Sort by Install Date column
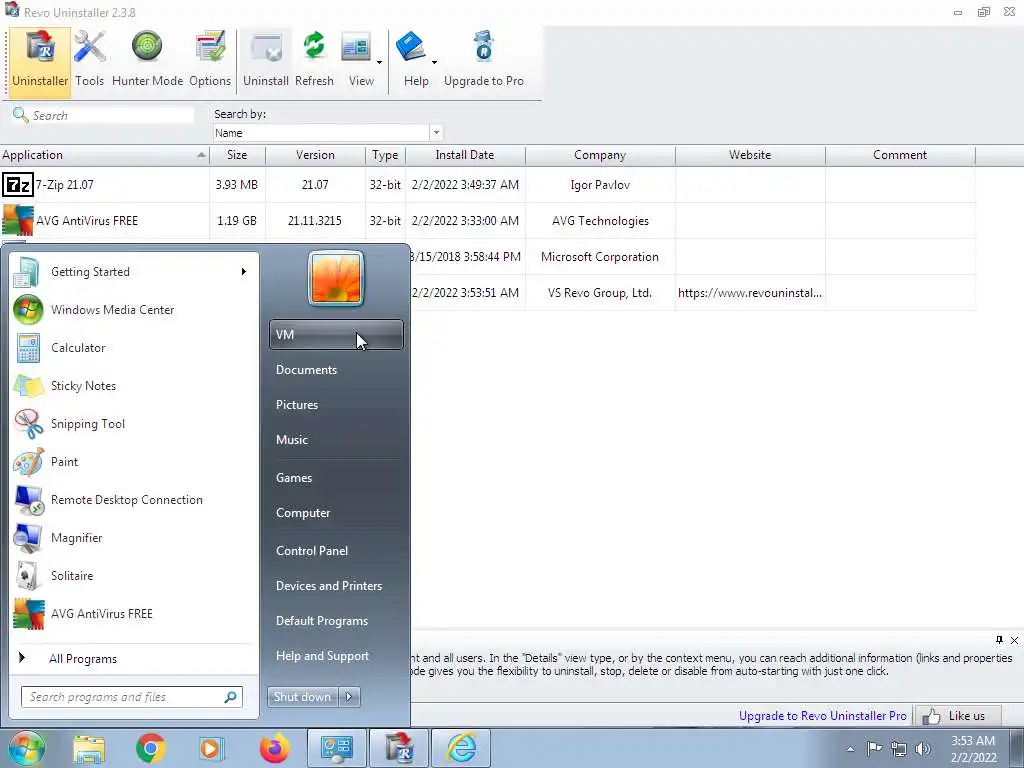Screen dimensions: 1024x768 click(x=465, y=155)
